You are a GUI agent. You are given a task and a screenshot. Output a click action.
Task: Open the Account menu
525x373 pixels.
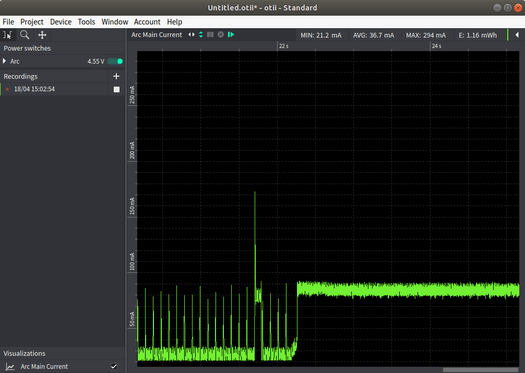(147, 22)
